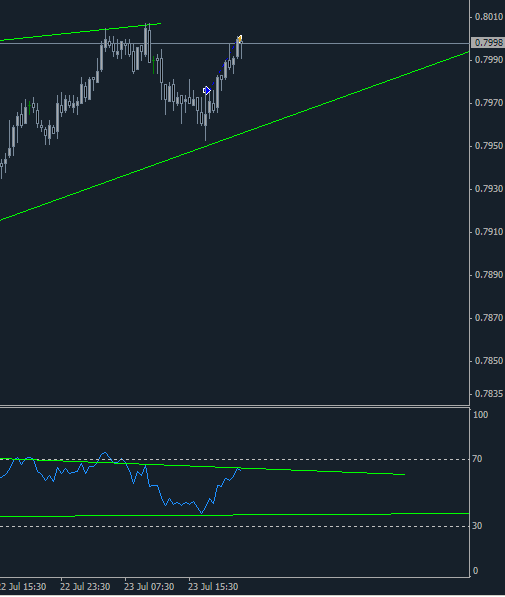
Task: Click the 0.7950 price scale label
Action: pyautogui.click(x=489, y=146)
